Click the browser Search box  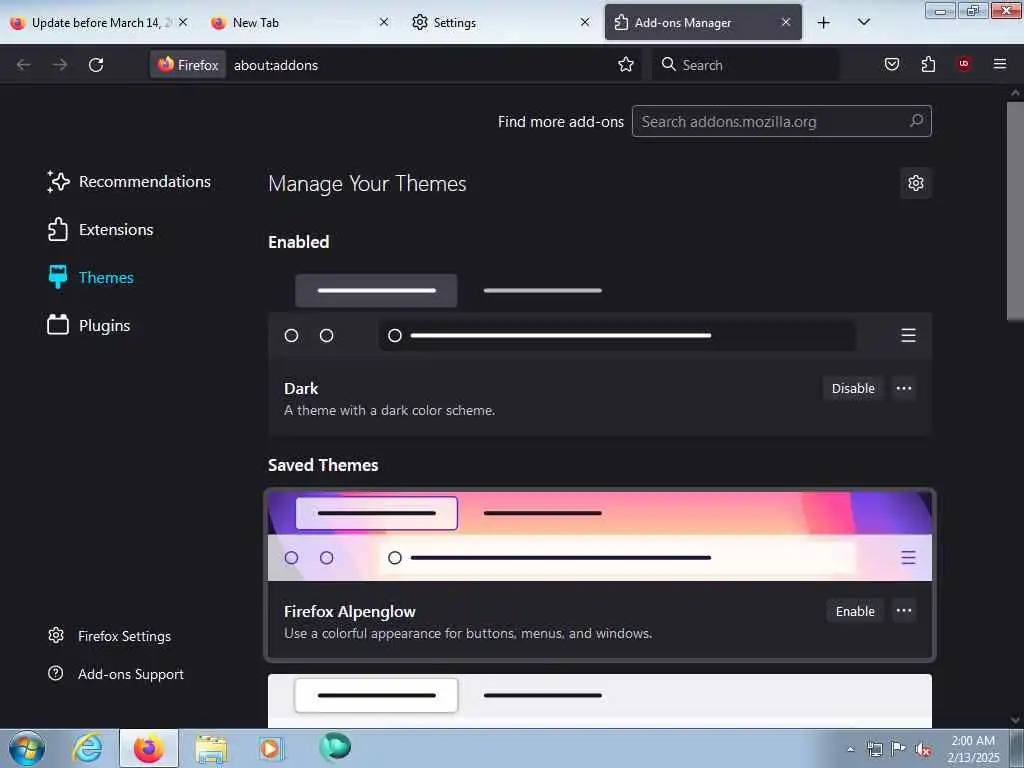click(x=744, y=65)
